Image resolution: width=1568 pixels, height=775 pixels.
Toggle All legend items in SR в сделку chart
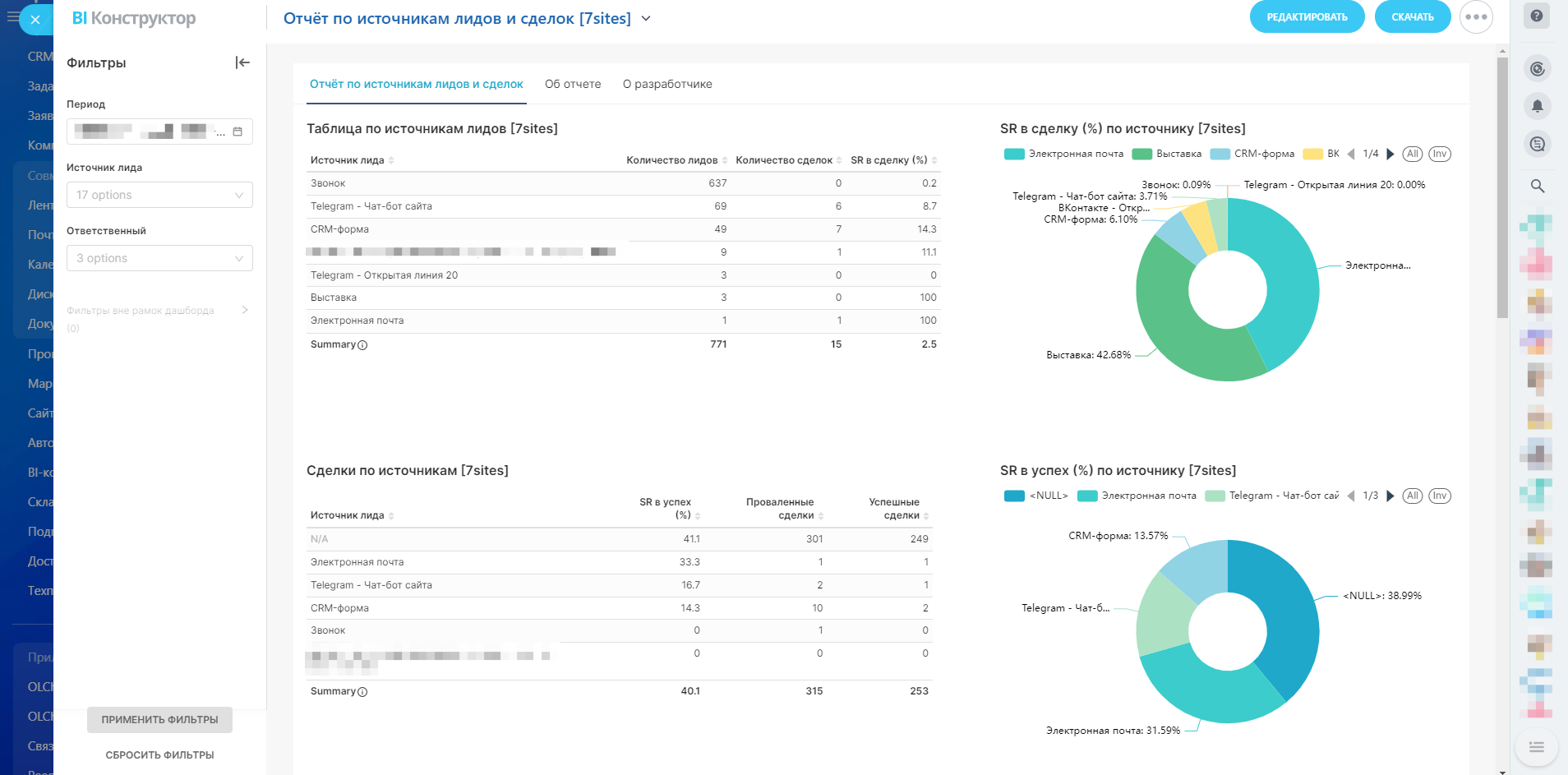pyautogui.click(x=1412, y=154)
